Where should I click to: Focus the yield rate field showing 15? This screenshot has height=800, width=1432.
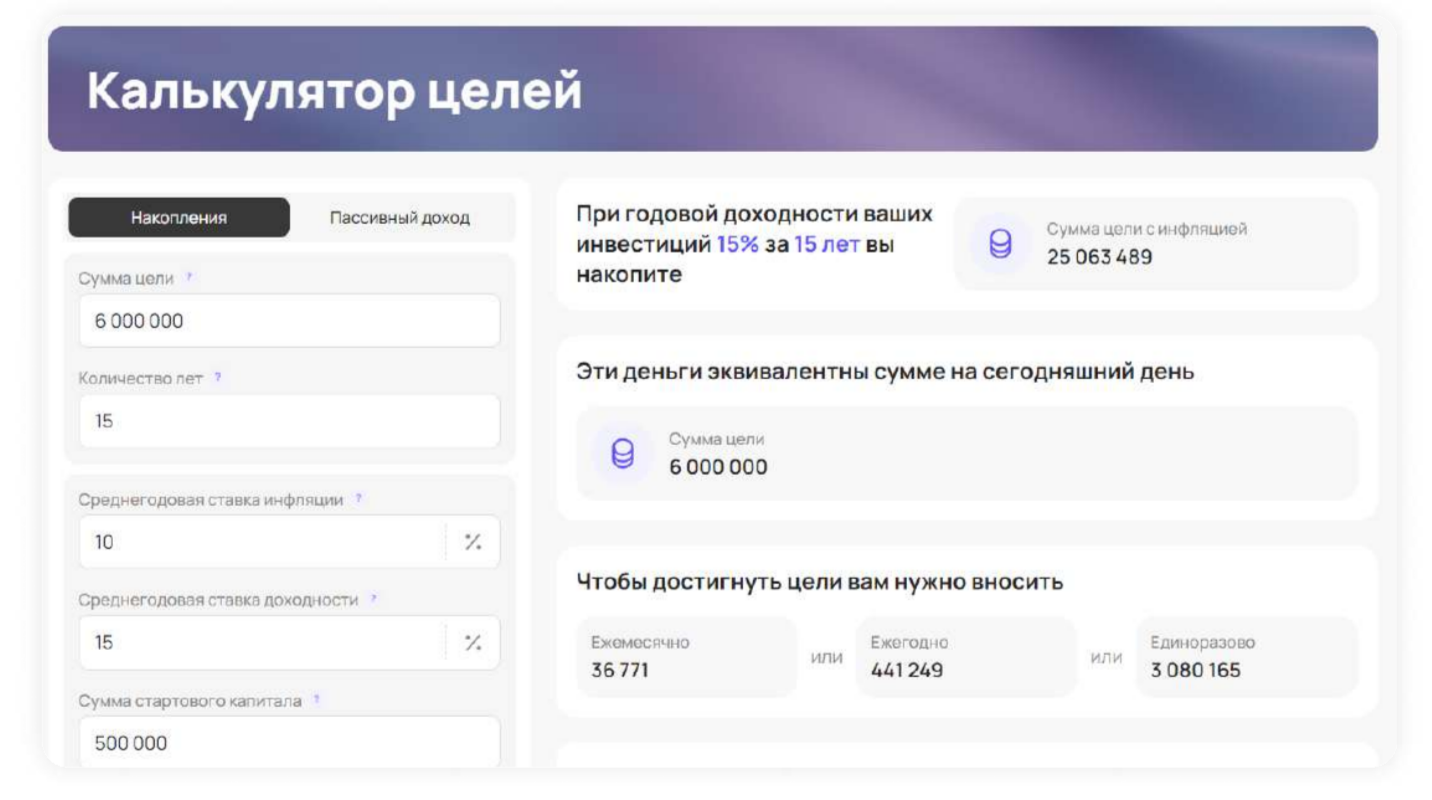(289, 643)
